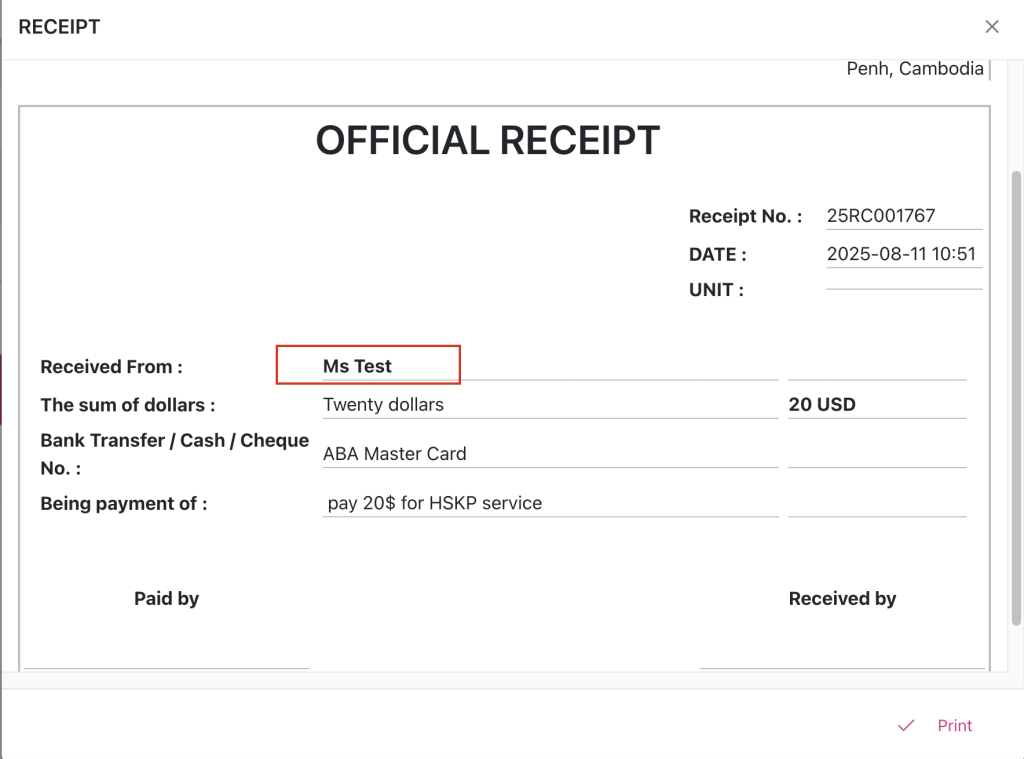1024x759 pixels.
Task: Click the 'pay 20$ for HSKP service' description
Action: pyautogui.click(x=435, y=503)
